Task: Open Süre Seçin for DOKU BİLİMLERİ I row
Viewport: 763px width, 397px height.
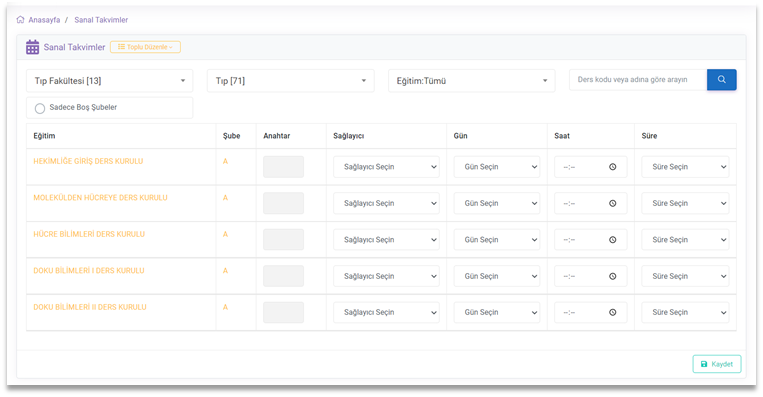Action: (685, 276)
